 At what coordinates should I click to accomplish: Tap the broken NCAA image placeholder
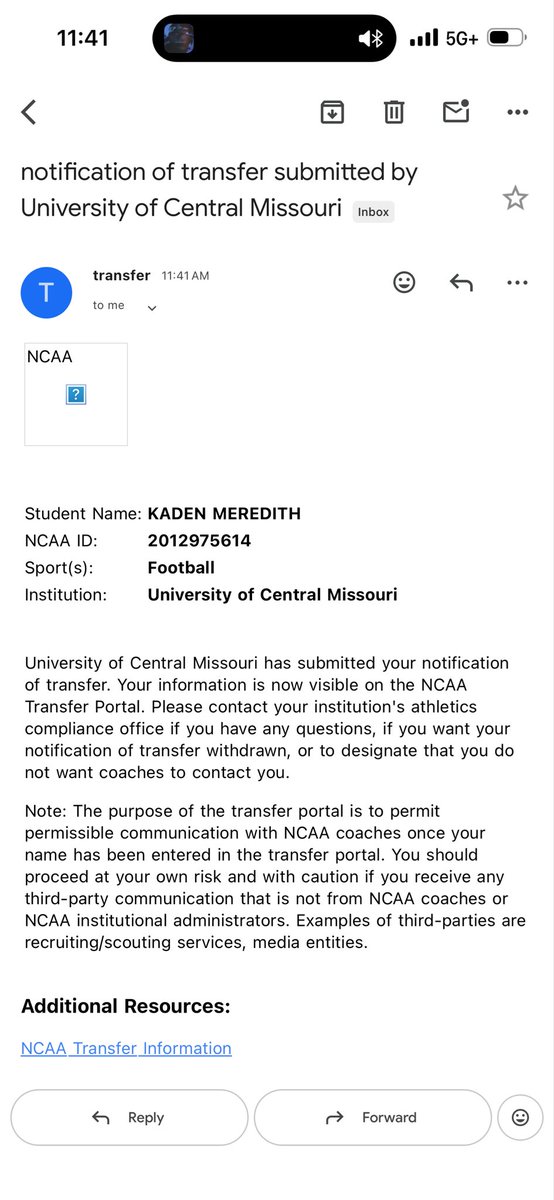point(76,394)
